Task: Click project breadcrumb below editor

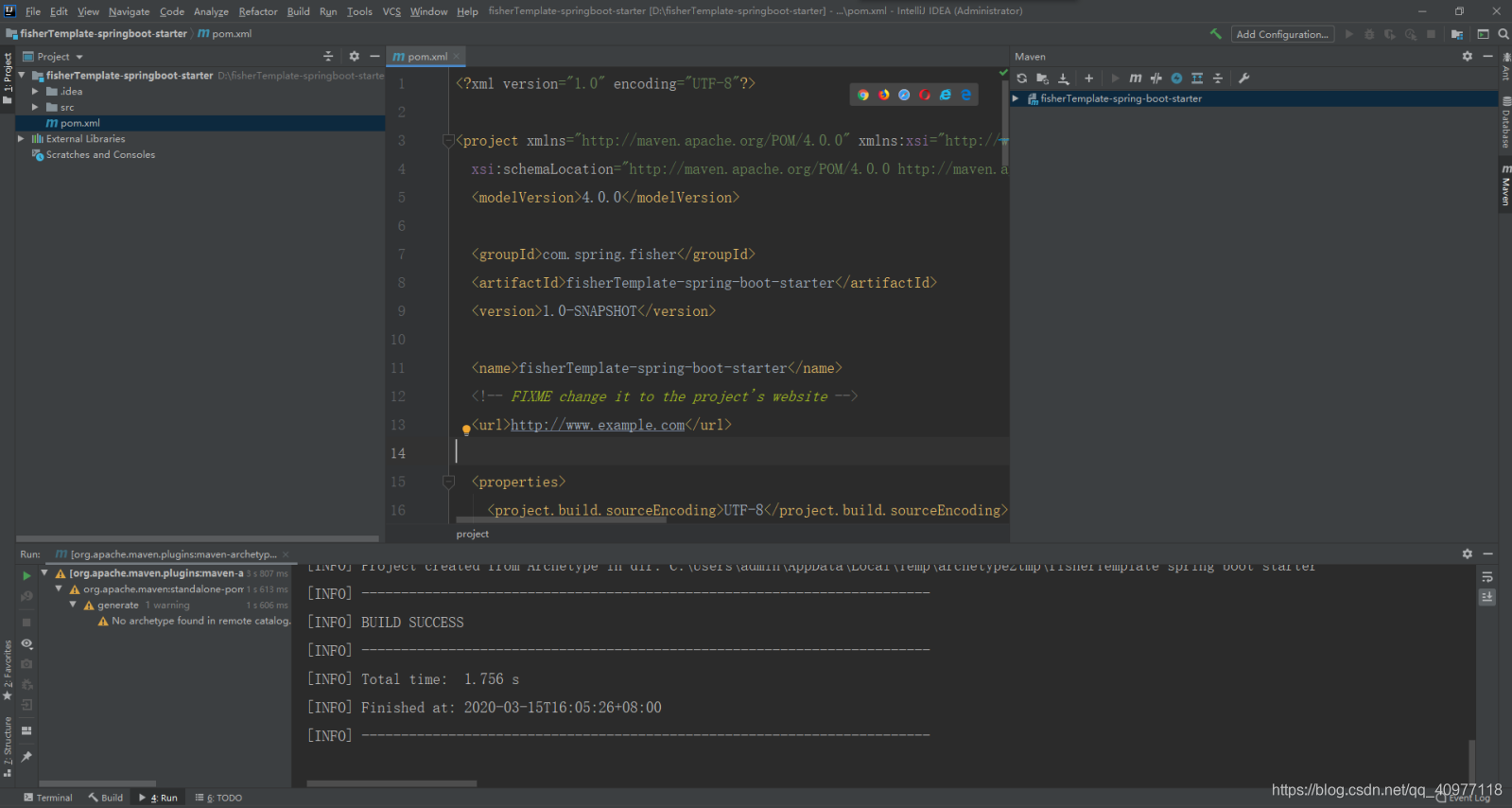Action: [x=473, y=535]
